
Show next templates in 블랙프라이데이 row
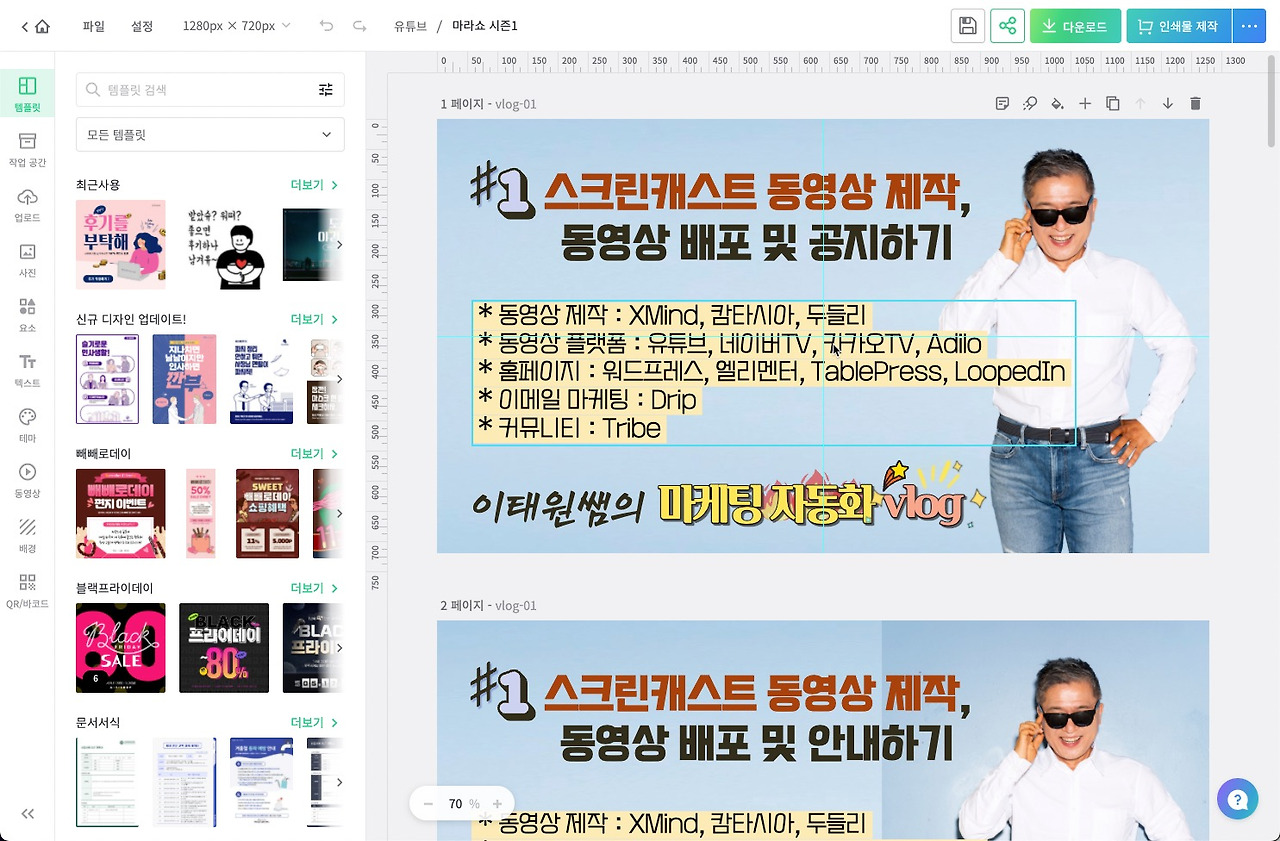point(339,648)
